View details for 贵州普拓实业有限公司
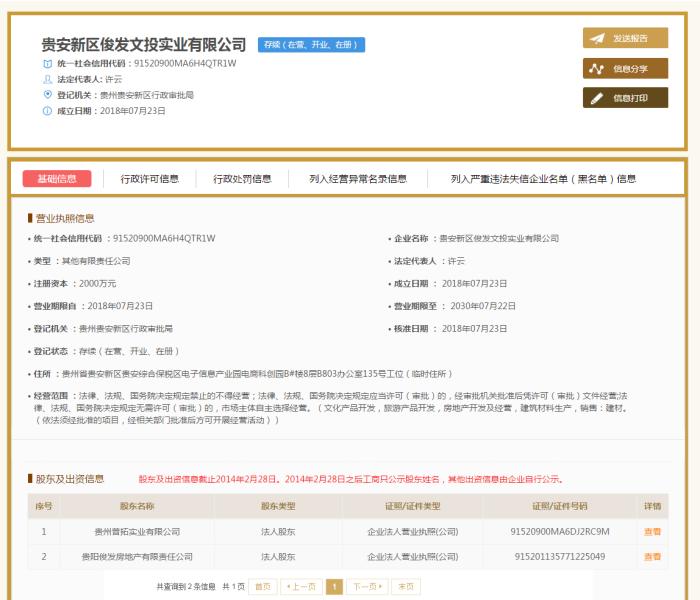The height and width of the screenshot is (600, 700). click(652, 532)
